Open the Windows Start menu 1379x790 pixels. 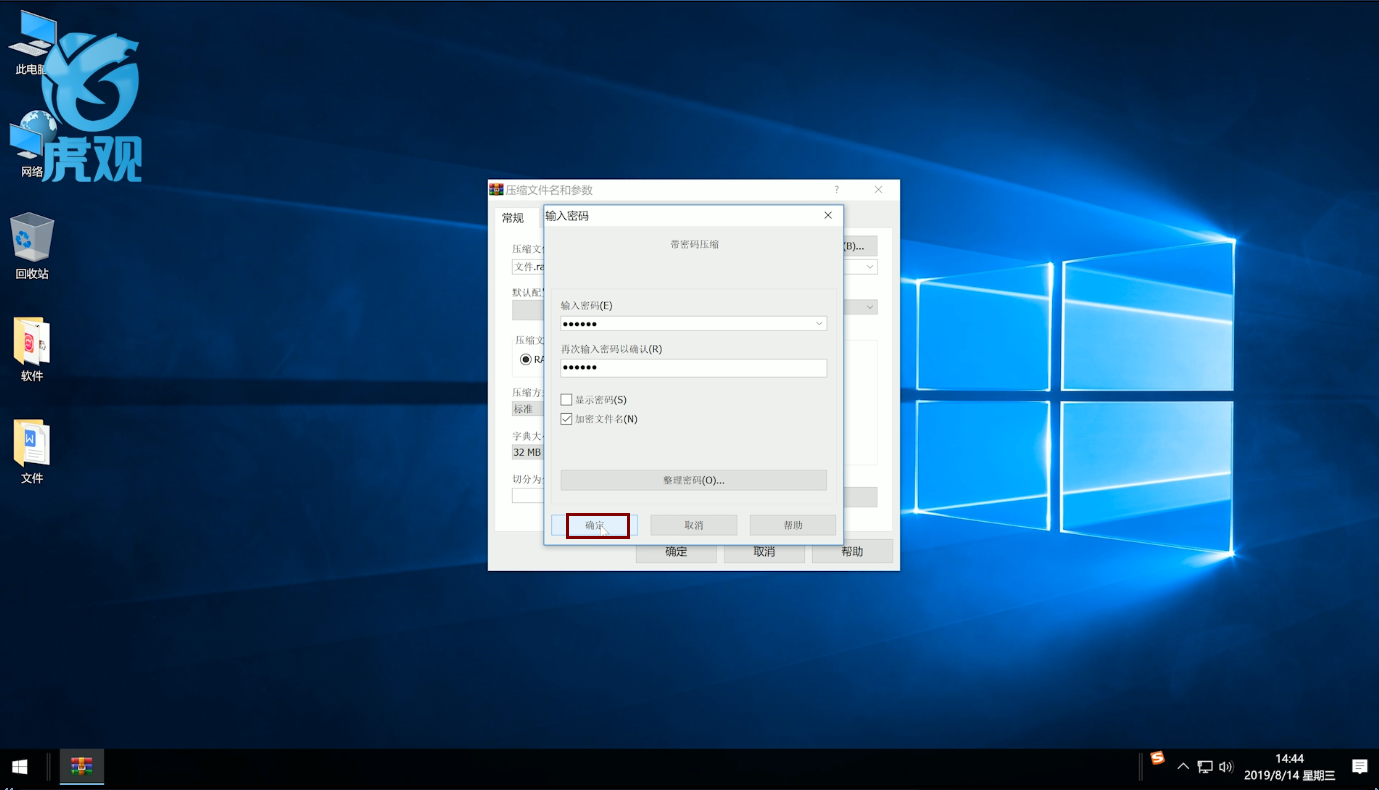click(x=20, y=767)
